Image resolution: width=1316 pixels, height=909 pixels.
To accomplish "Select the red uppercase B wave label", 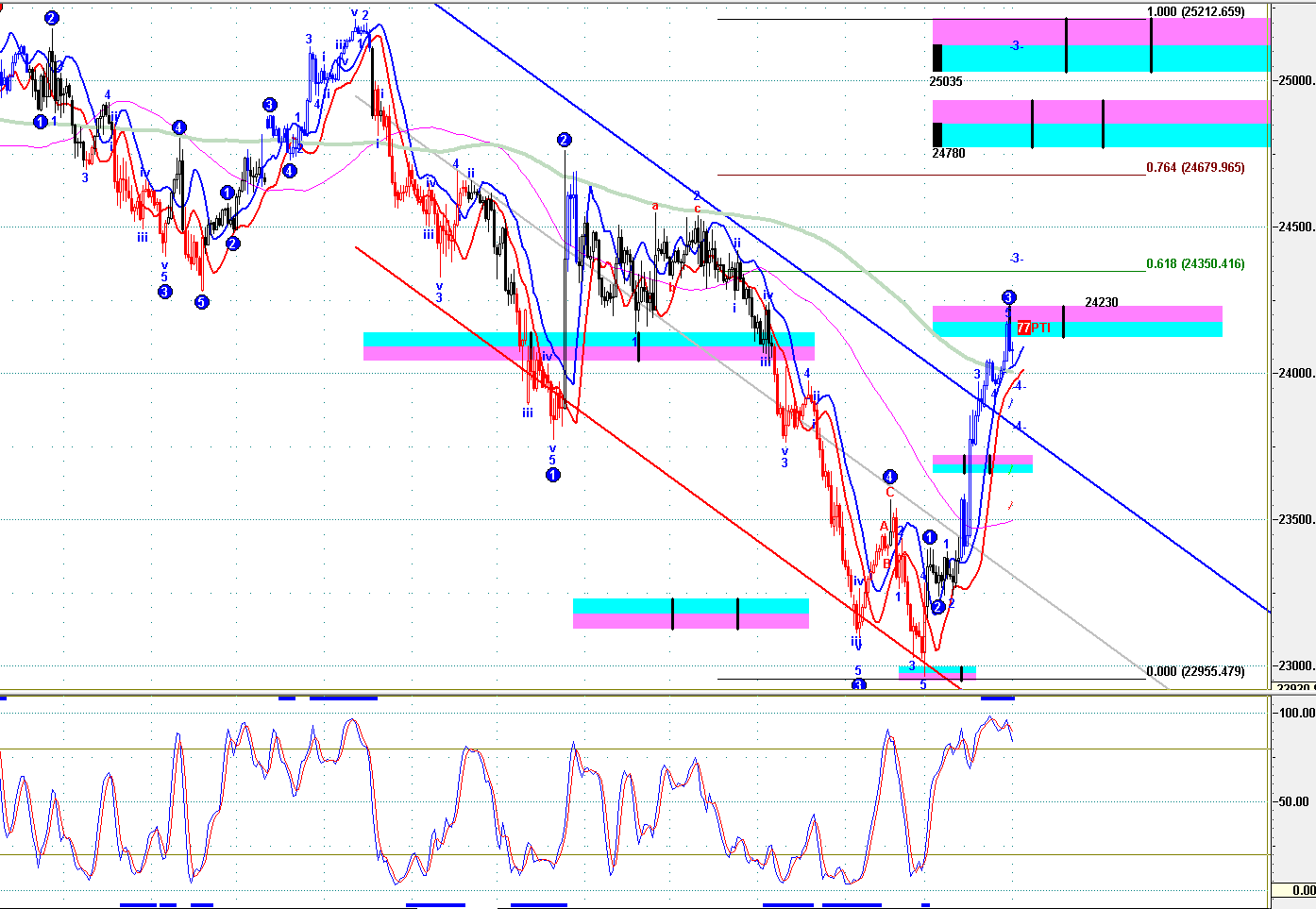I will 887,564.
